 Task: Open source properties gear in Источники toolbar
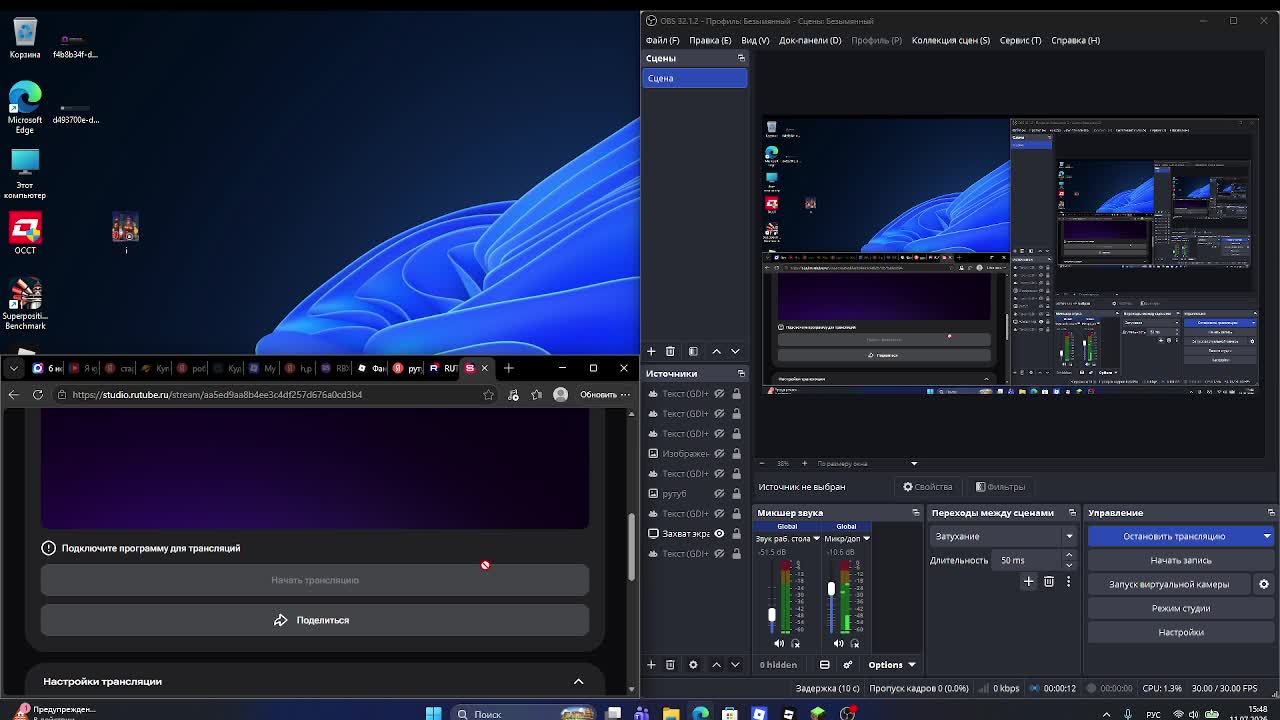pyautogui.click(x=693, y=664)
